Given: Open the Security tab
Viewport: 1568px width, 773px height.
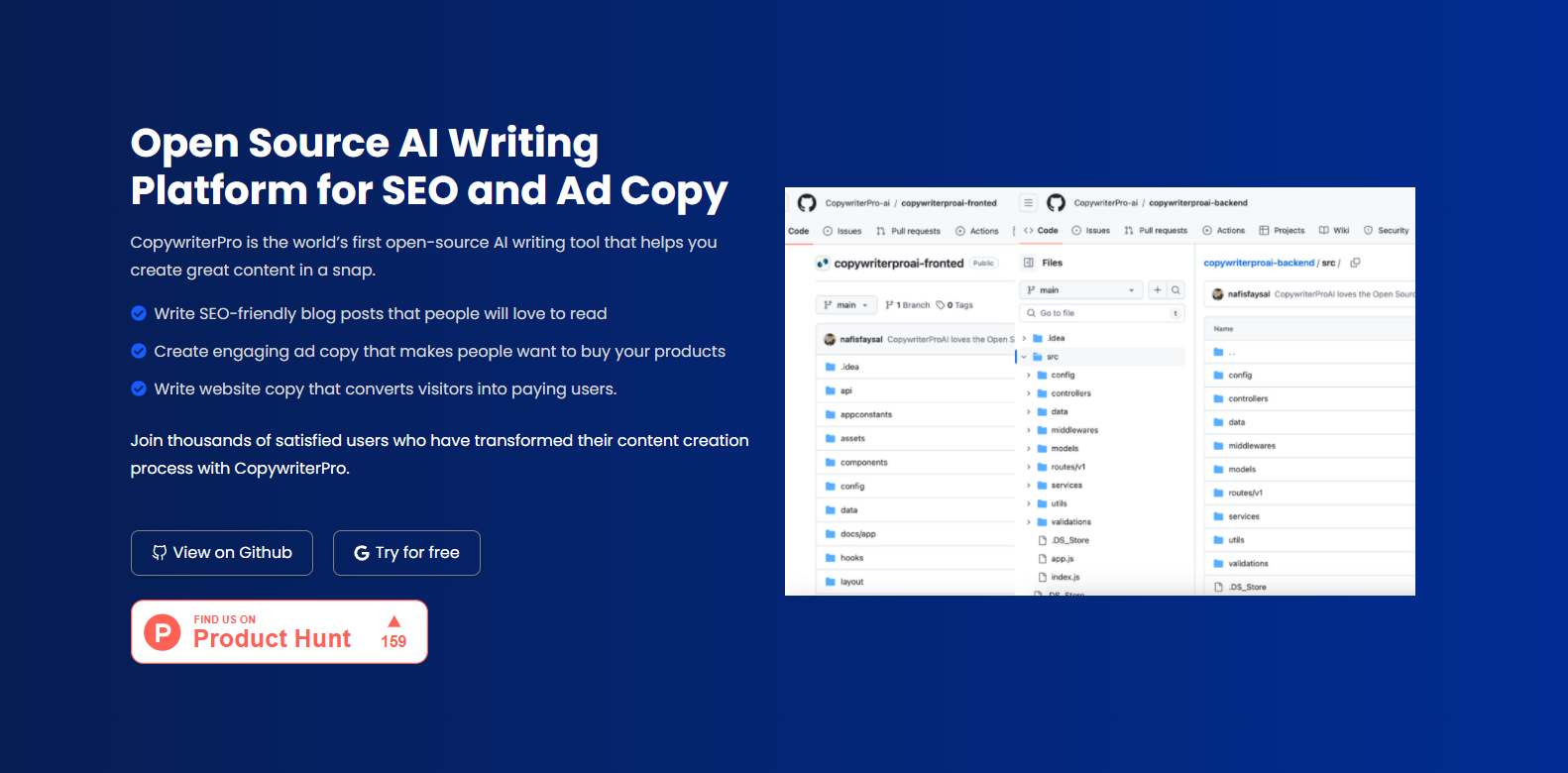Looking at the screenshot, I should coord(1386,231).
